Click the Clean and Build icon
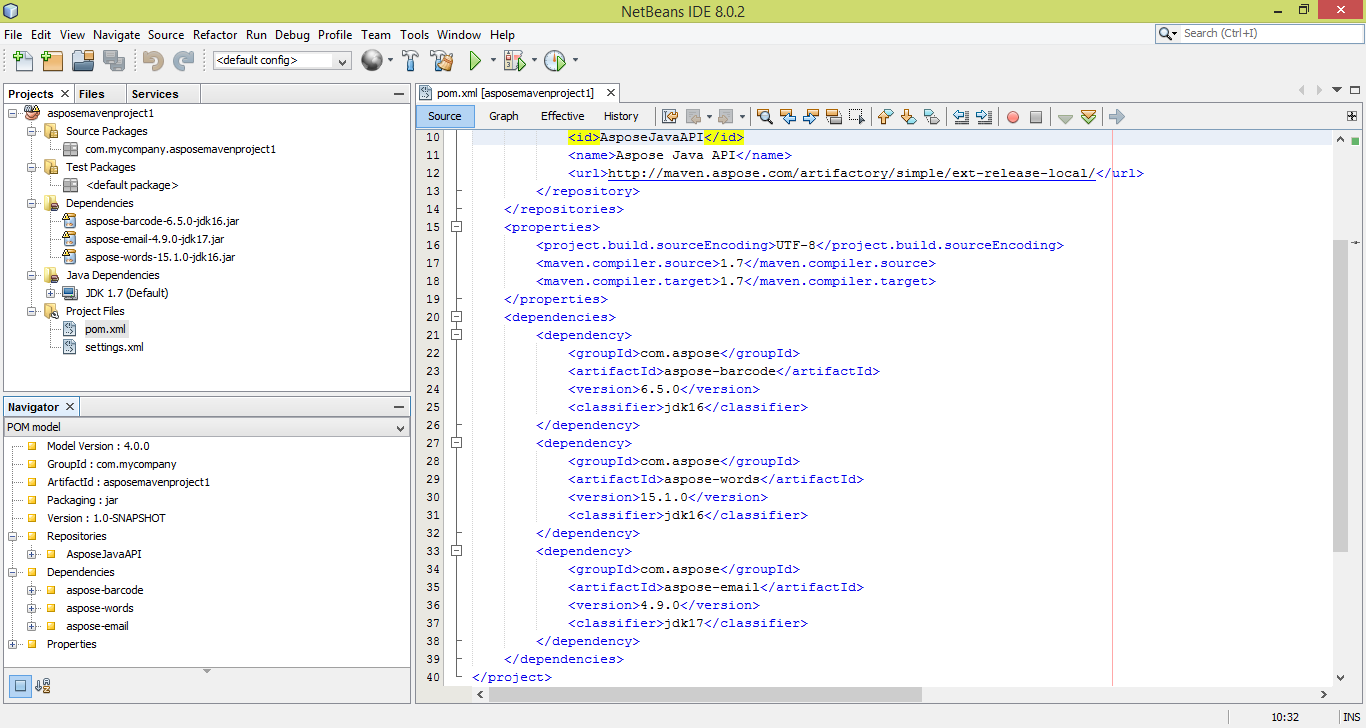1366x728 pixels. coord(442,61)
